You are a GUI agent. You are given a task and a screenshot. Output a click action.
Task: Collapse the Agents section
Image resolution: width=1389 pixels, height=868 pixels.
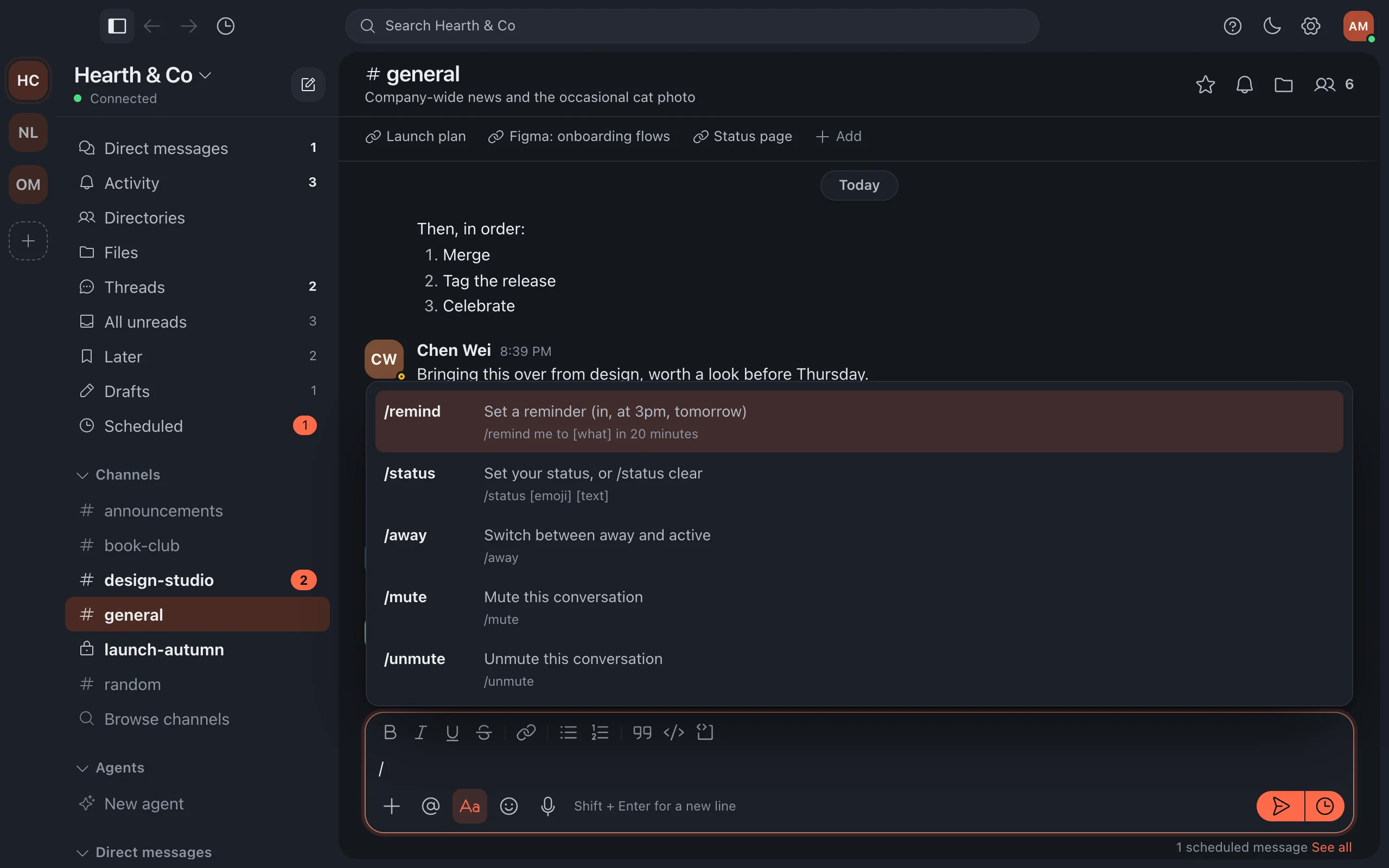click(111, 768)
